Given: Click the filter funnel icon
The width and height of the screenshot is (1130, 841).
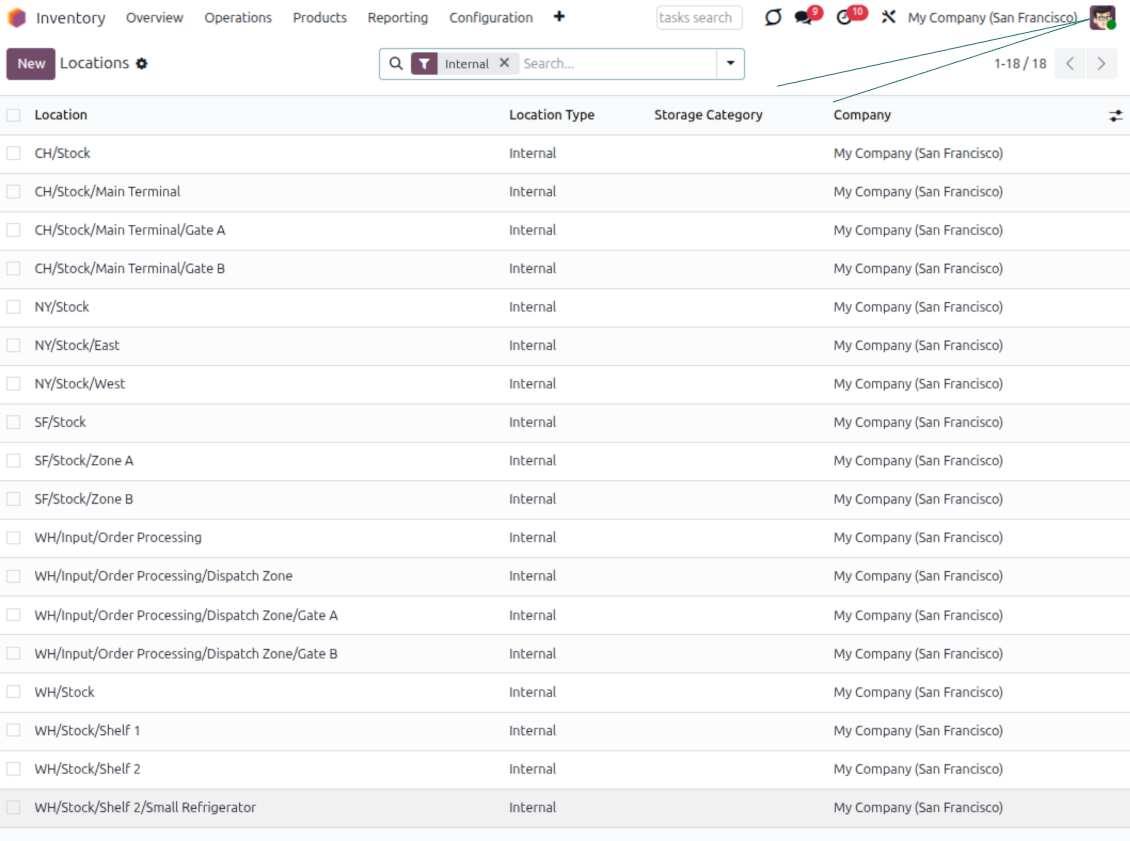Looking at the screenshot, I should pos(423,63).
